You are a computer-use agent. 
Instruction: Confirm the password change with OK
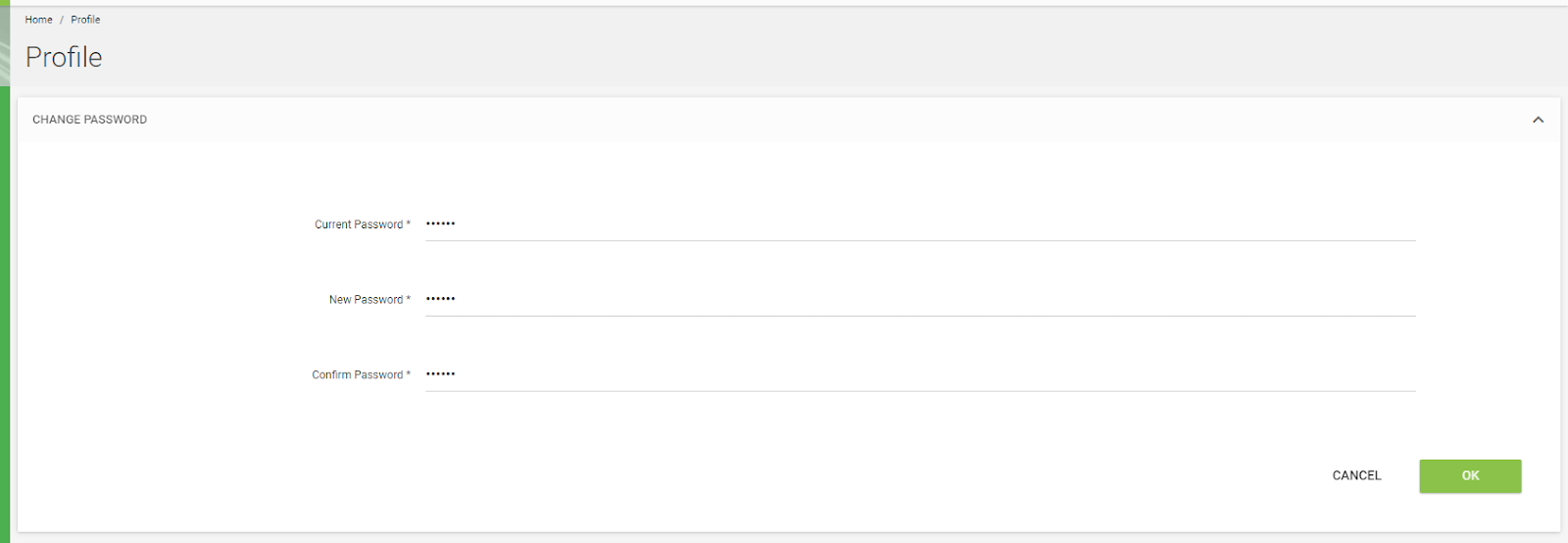point(1470,476)
